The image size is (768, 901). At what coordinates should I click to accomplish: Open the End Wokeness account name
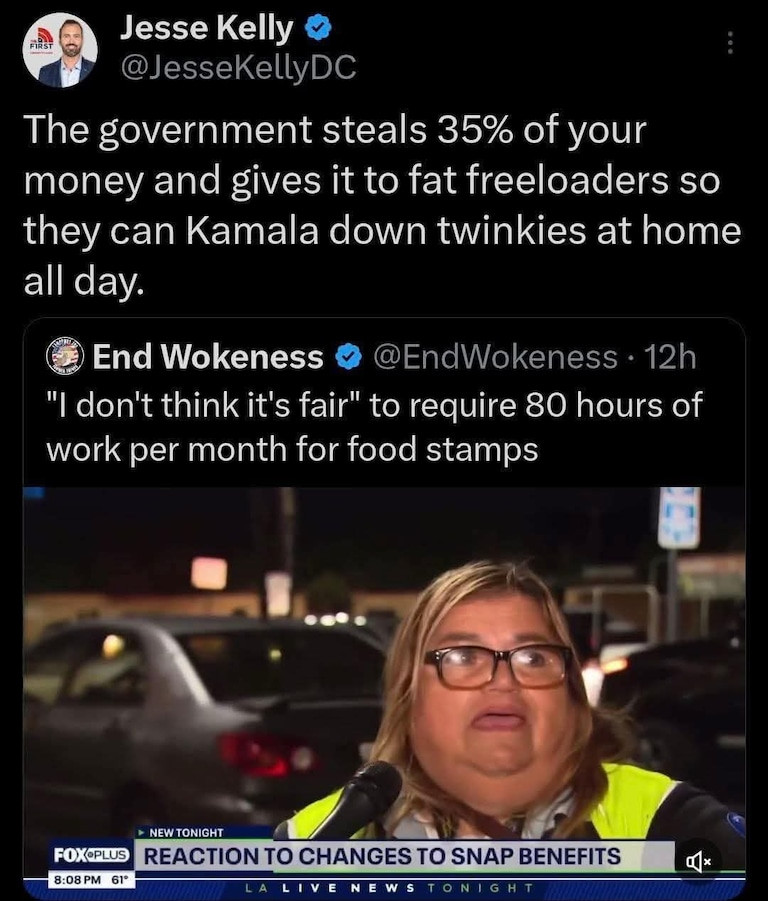[x=208, y=357]
